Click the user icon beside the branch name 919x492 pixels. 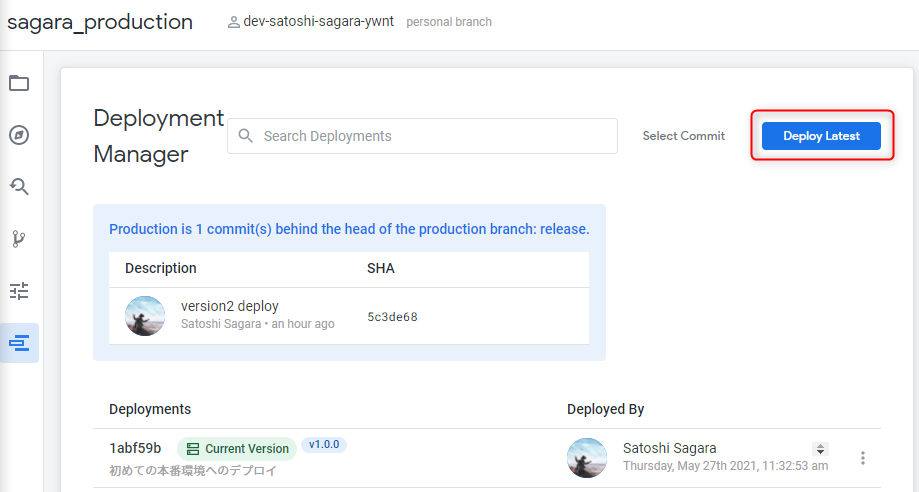(x=233, y=22)
